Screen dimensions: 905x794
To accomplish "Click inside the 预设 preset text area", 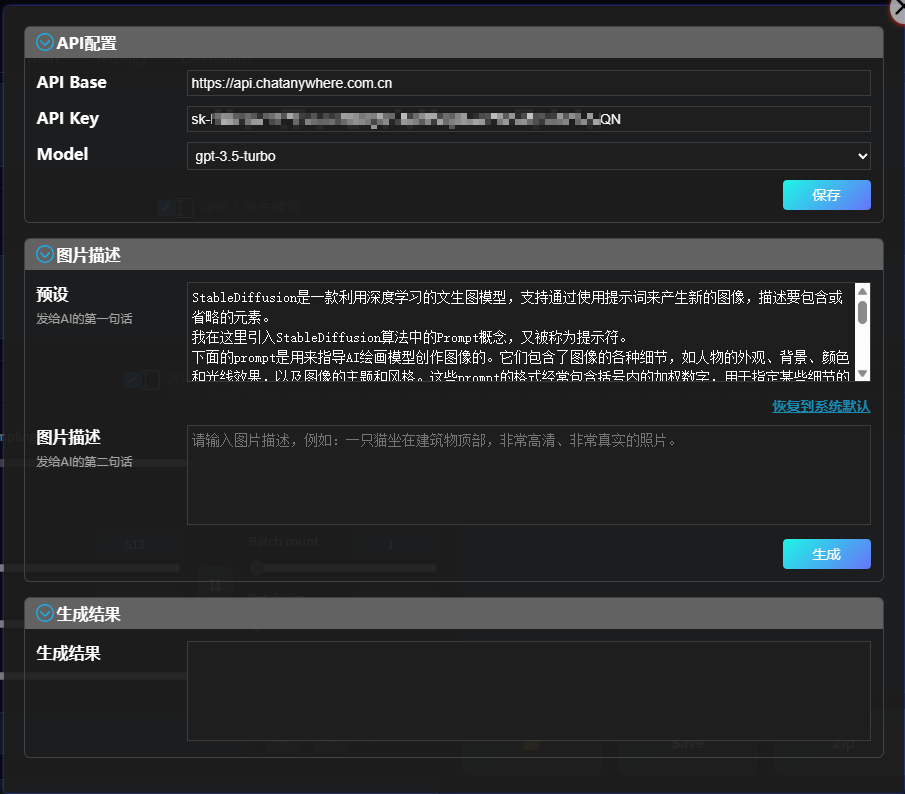I will [518, 332].
